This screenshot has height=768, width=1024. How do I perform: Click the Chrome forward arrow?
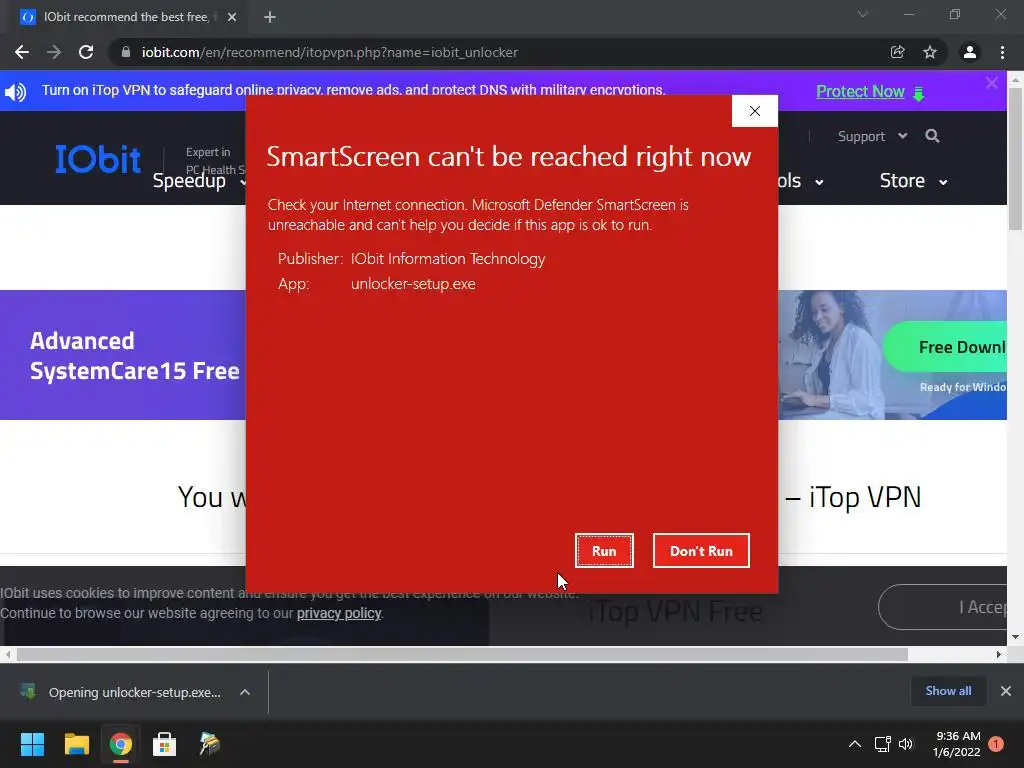[54, 52]
